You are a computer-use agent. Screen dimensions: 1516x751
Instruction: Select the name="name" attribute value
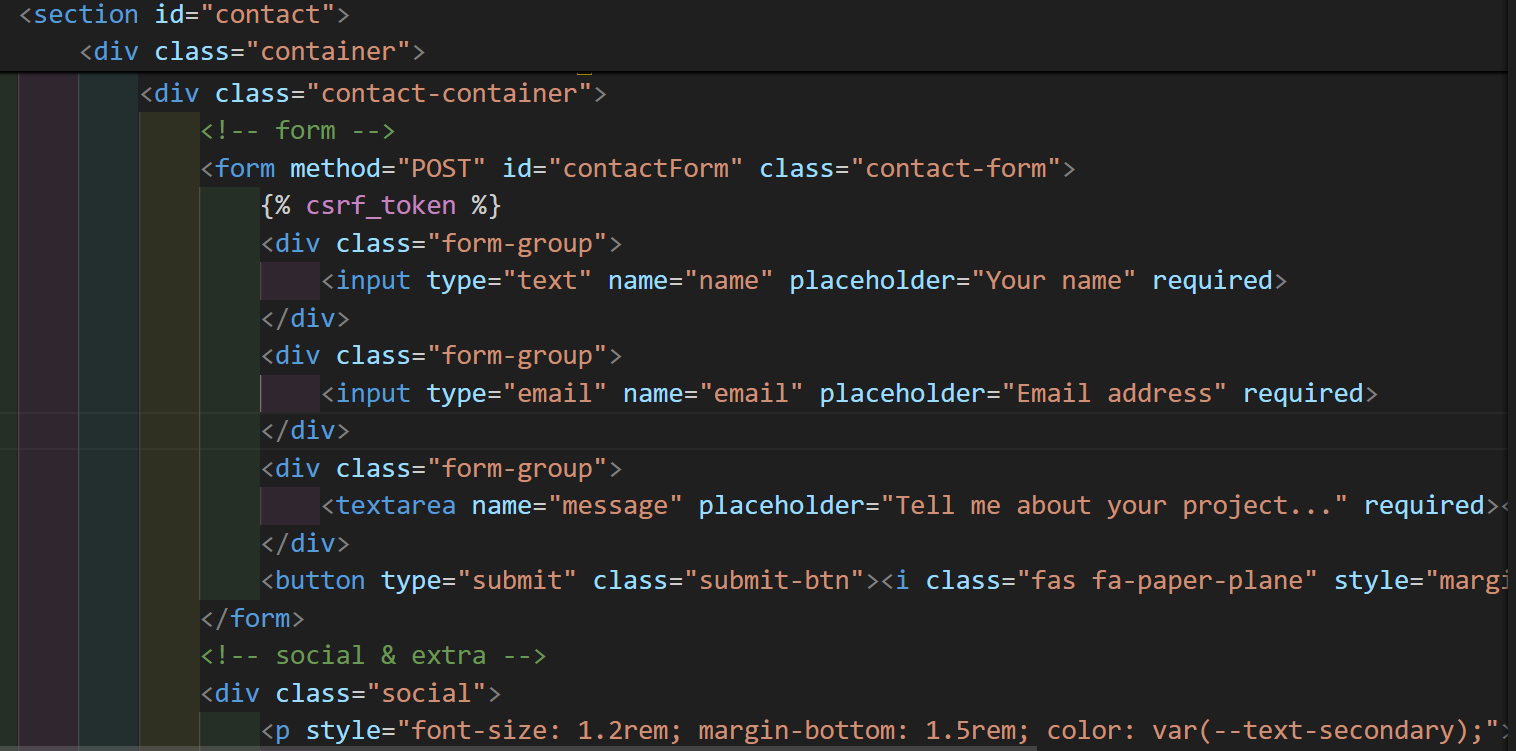729,281
